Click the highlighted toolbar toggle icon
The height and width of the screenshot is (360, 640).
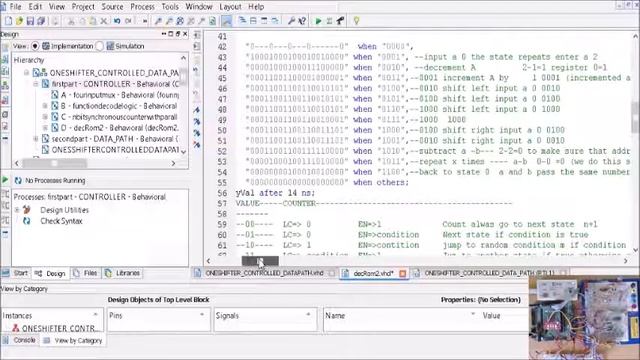click(227, 21)
